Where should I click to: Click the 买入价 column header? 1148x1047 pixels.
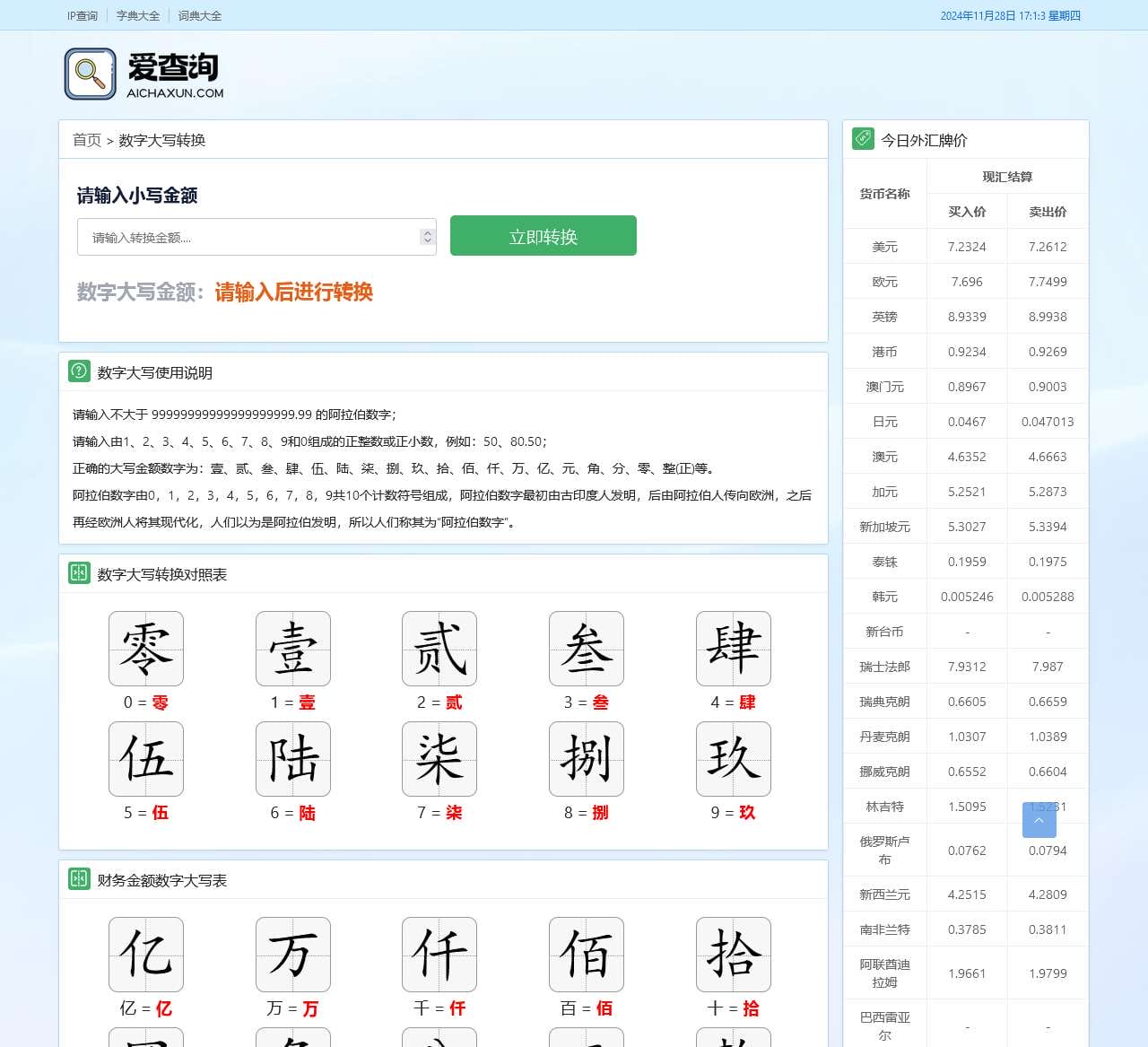pos(967,212)
